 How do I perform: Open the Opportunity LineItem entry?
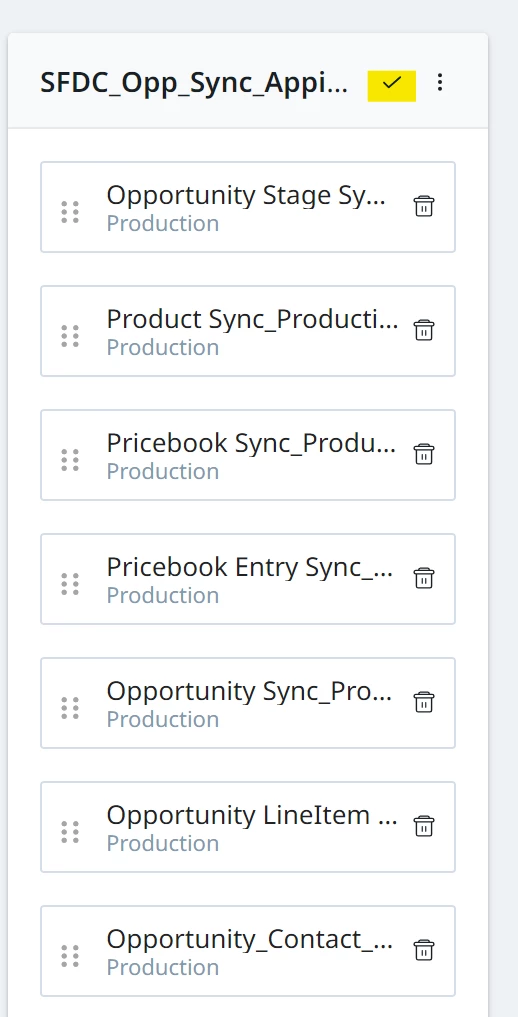[x=248, y=827]
